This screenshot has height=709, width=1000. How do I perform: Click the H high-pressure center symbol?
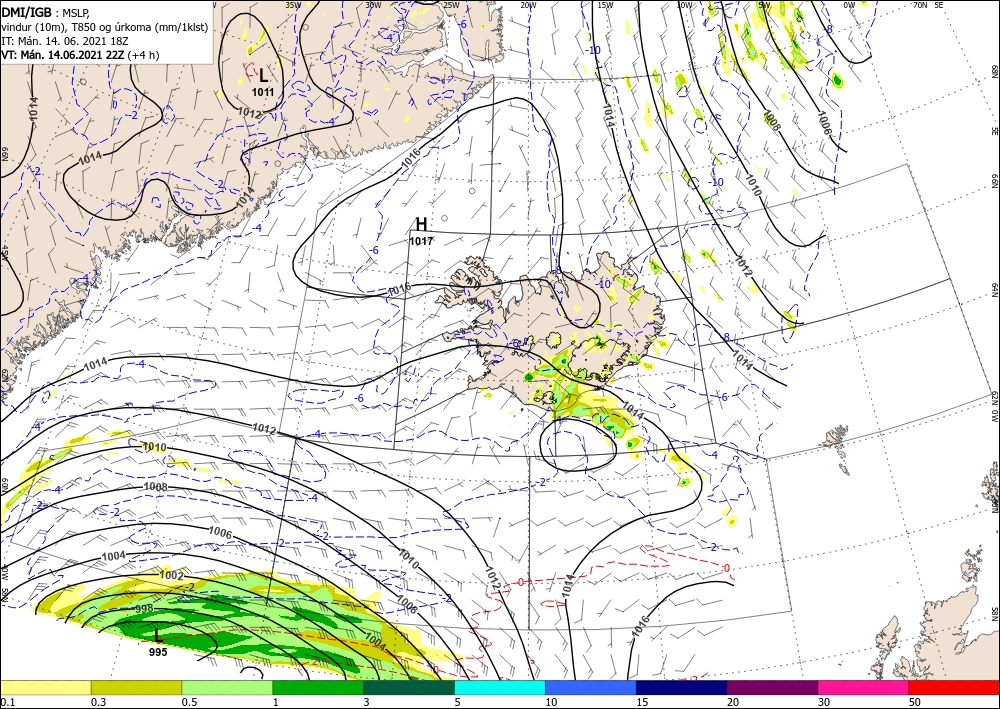click(421, 224)
